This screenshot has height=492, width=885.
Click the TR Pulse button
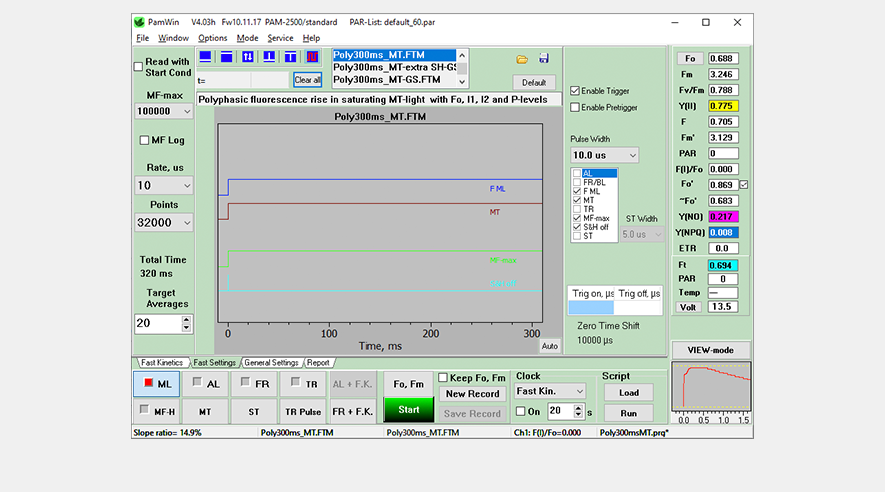(x=303, y=411)
